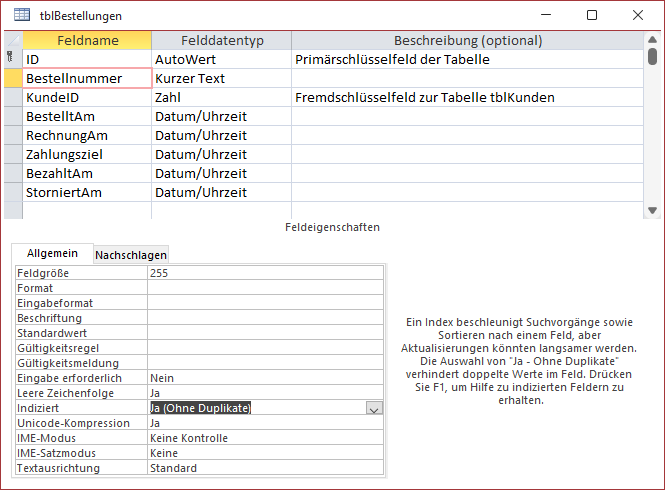The image size is (665, 490).
Task: Select the primary key icon beside ID row
Action: click(10, 56)
